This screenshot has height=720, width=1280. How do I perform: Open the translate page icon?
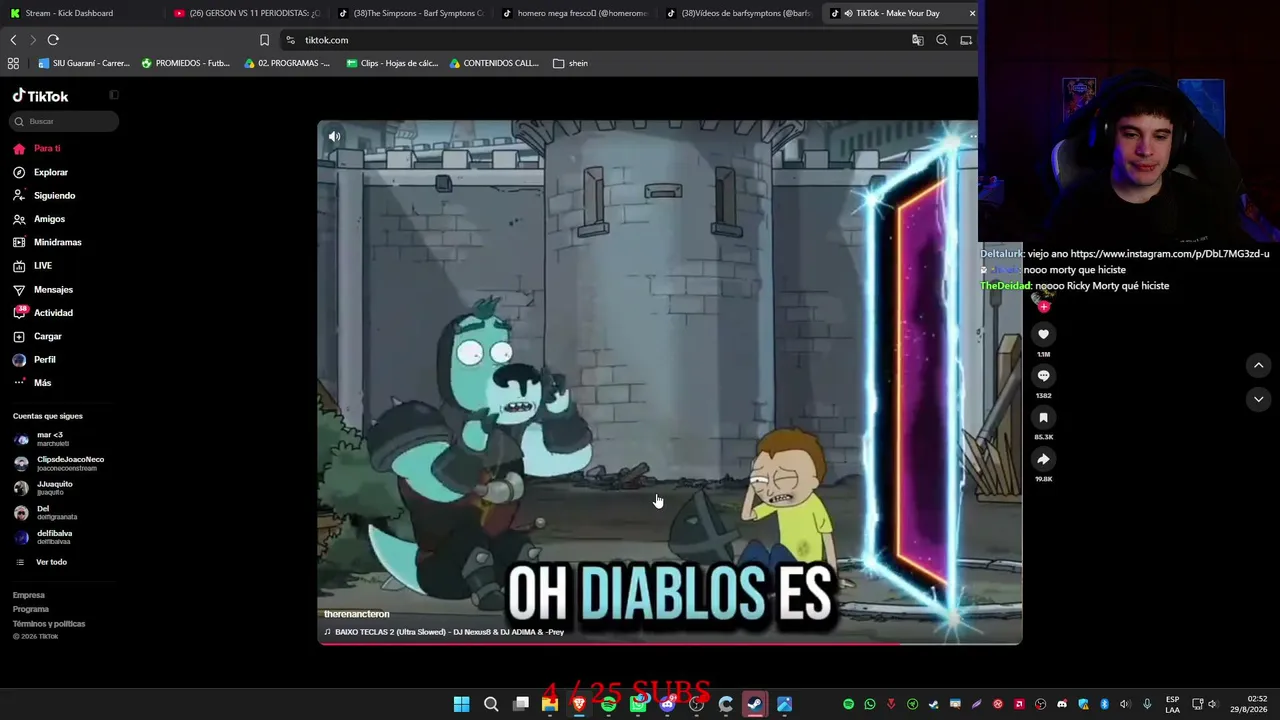pyautogui.click(x=917, y=40)
